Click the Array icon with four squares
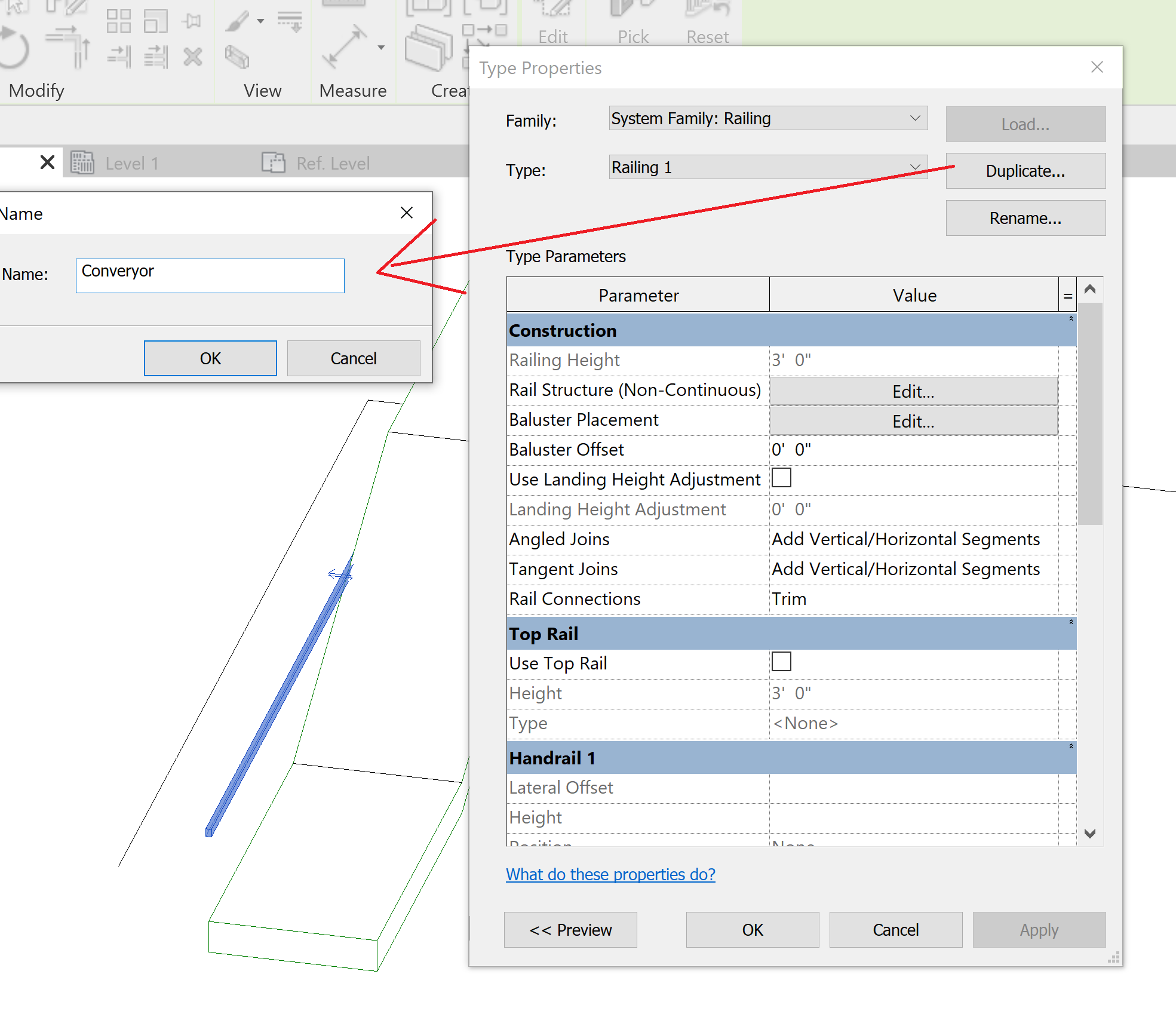This screenshot has width=1176, height=1011. point(119,21)
